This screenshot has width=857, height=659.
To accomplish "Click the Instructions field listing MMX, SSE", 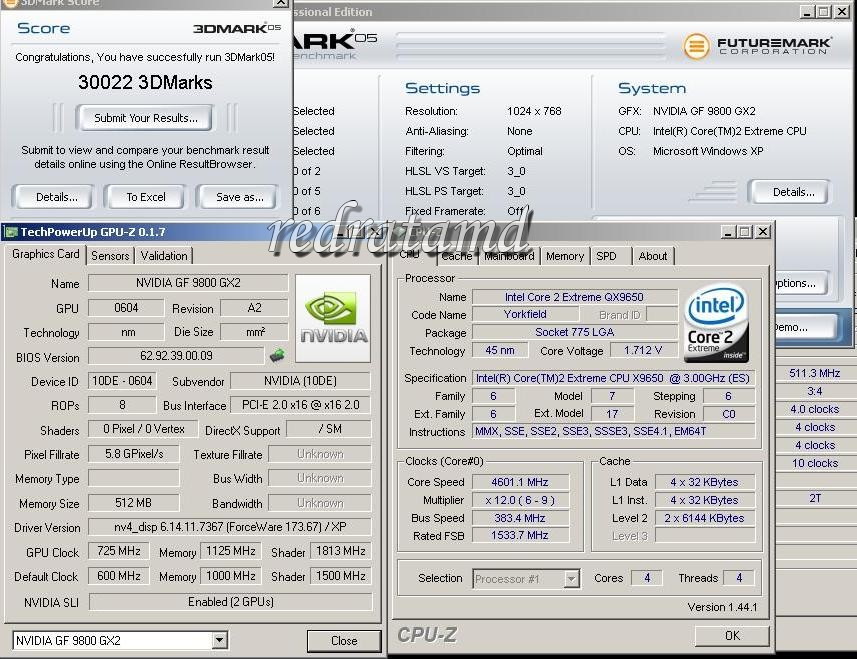I will point(614,432).
